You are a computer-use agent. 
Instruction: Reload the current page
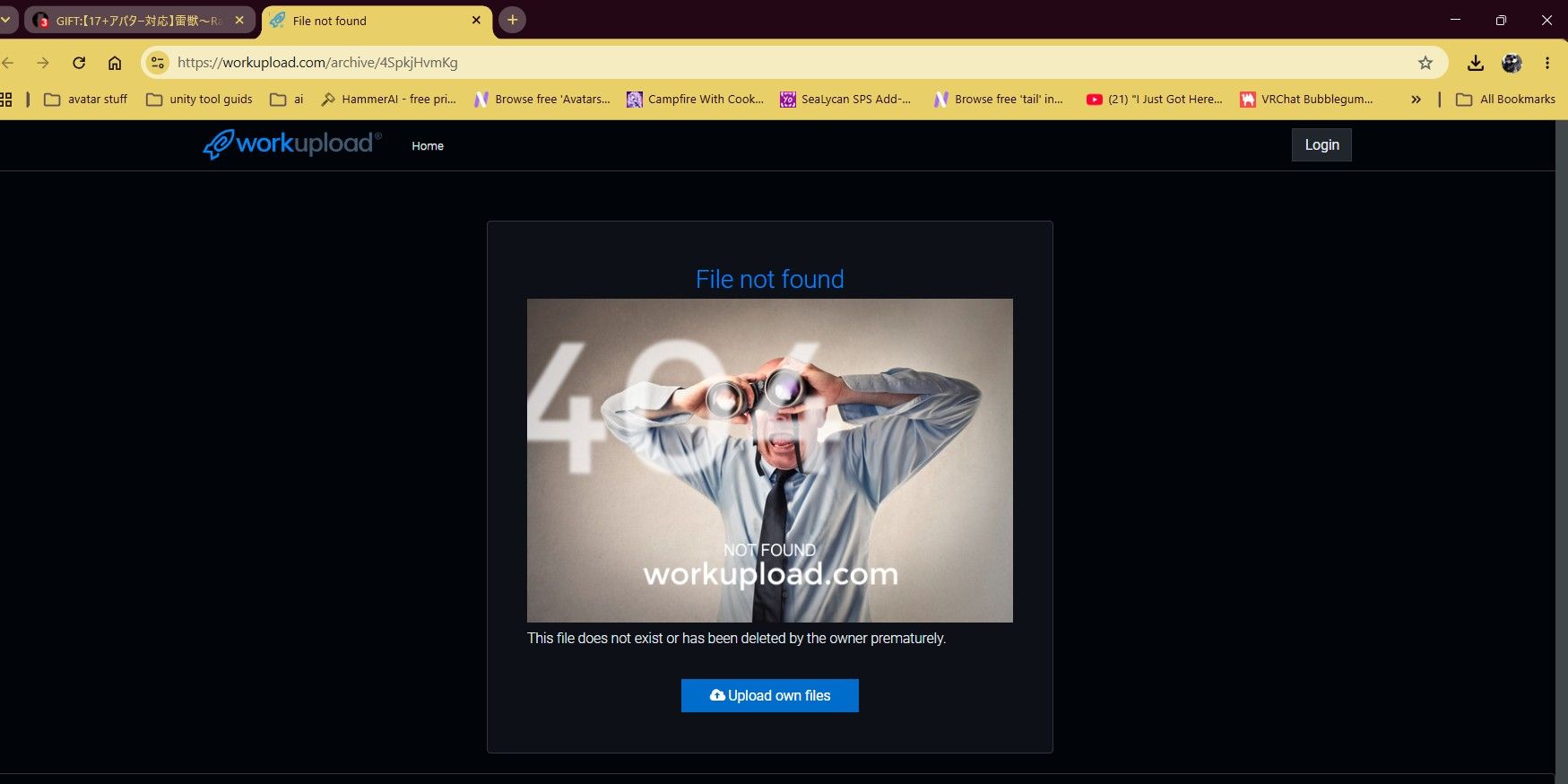pyautogui.click(x=79, y=63)
